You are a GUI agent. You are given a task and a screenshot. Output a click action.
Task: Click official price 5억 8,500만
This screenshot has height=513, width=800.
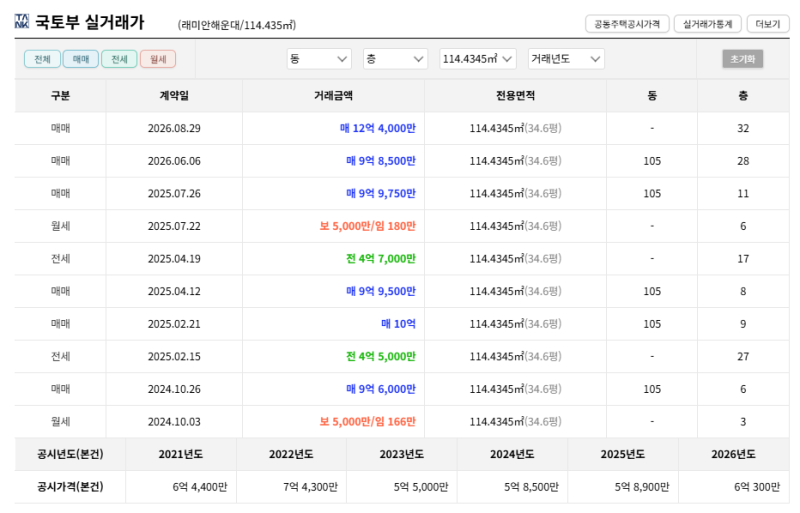click(531, 487)
